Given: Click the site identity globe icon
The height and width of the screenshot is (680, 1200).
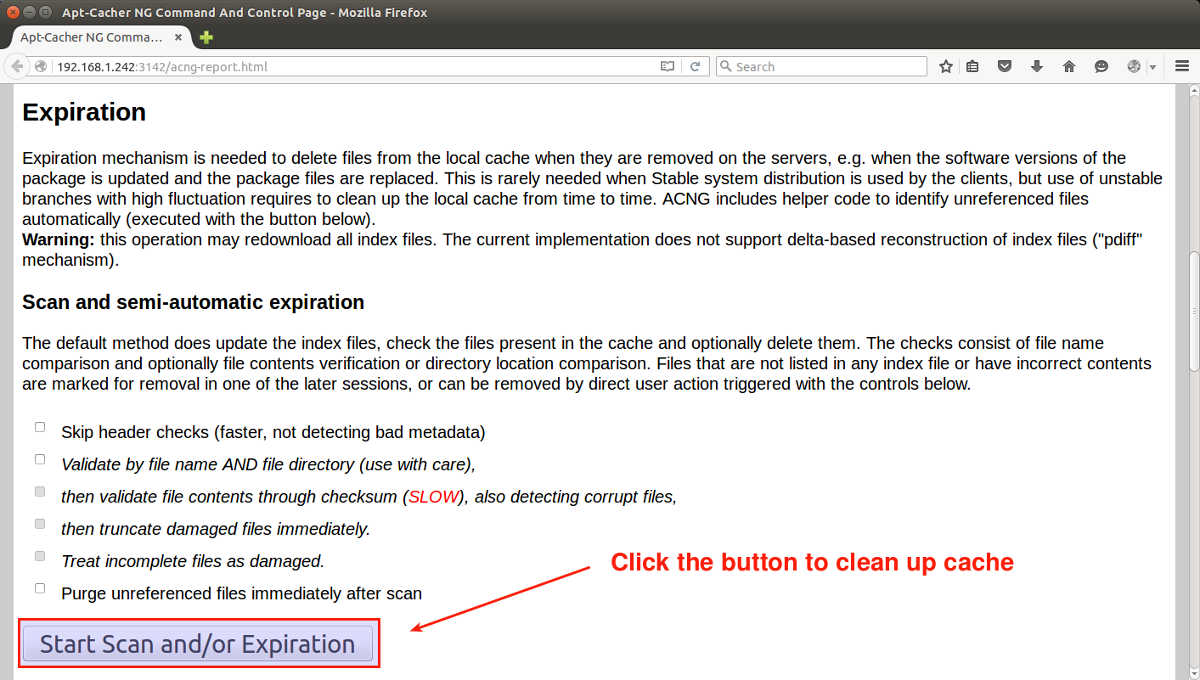Looking at the screenshot, I should 41,67.
